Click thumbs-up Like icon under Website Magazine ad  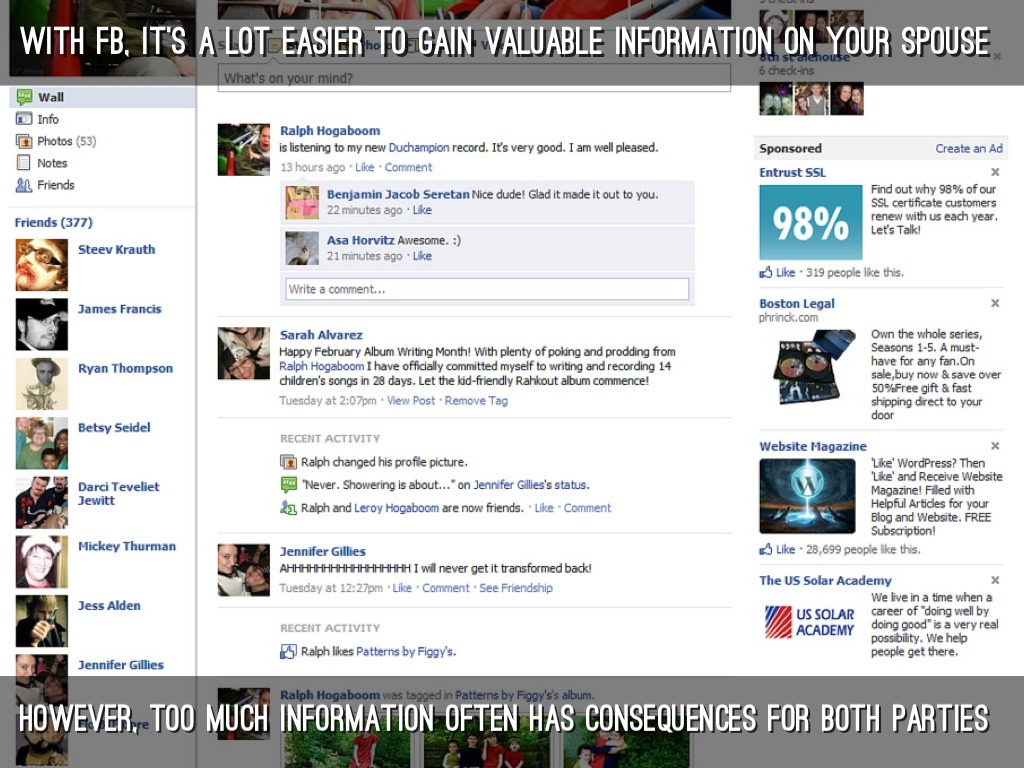click(766, 549)
